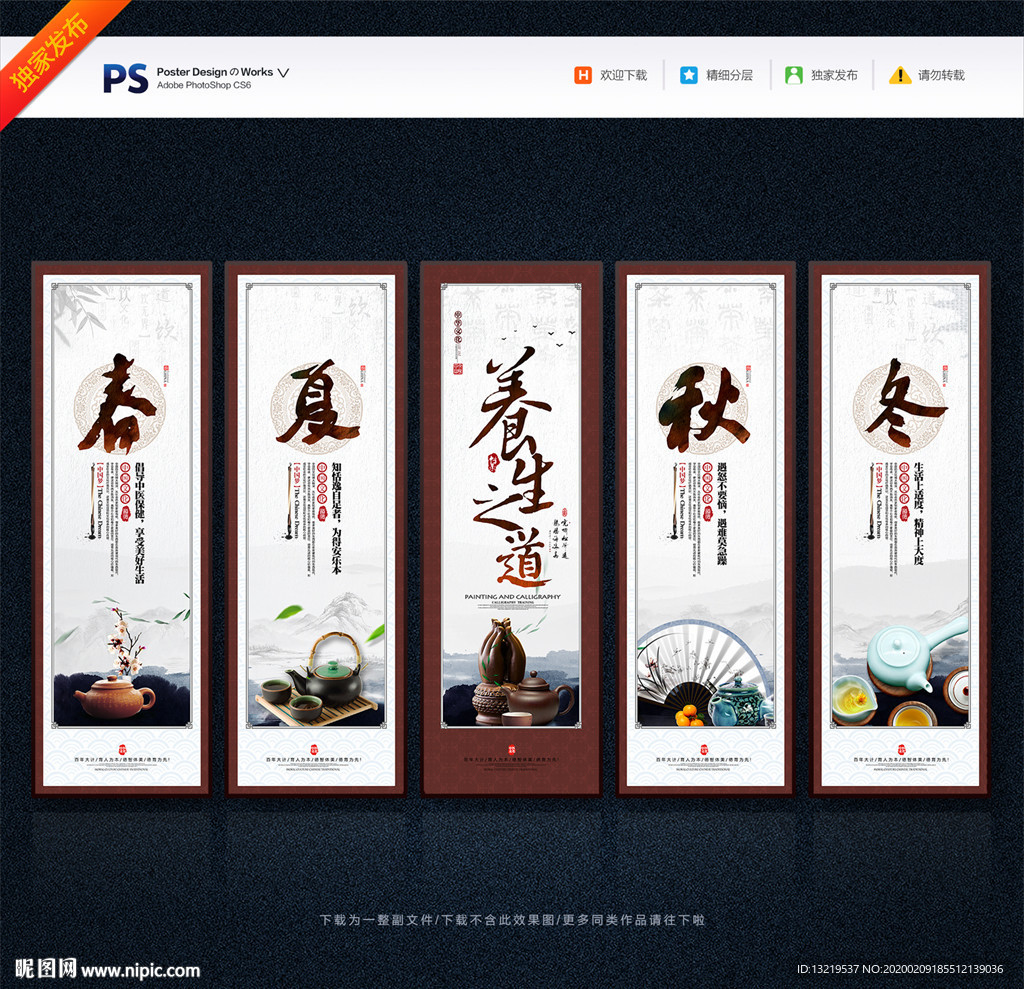Image resolution: width=1024 pixels, height=989 pixels.
Task: Click the yellow warning triangle icon
Action: (900, 75)
